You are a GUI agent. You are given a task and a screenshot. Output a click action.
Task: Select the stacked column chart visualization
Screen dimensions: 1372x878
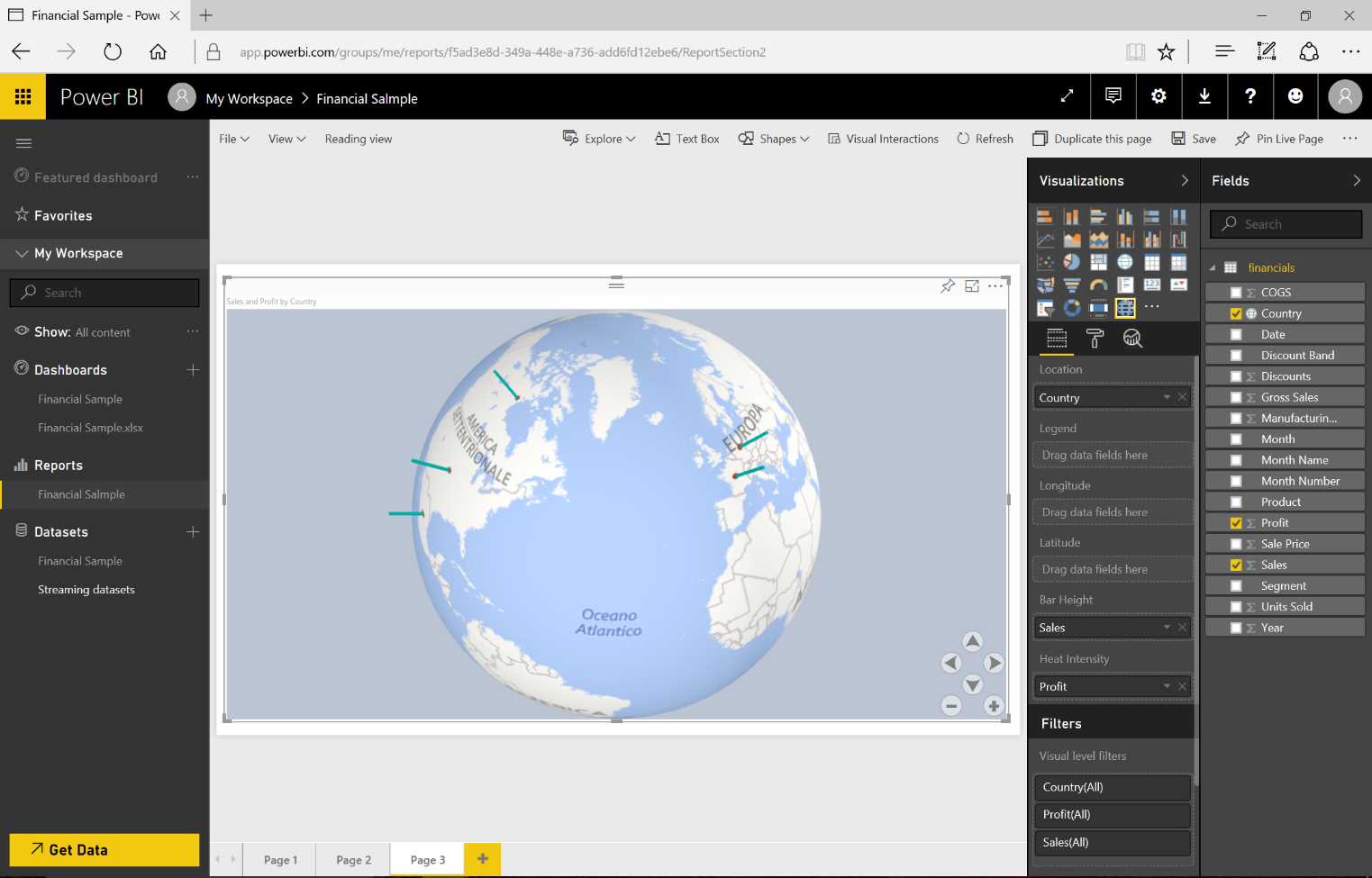[x=1071, y=216]
